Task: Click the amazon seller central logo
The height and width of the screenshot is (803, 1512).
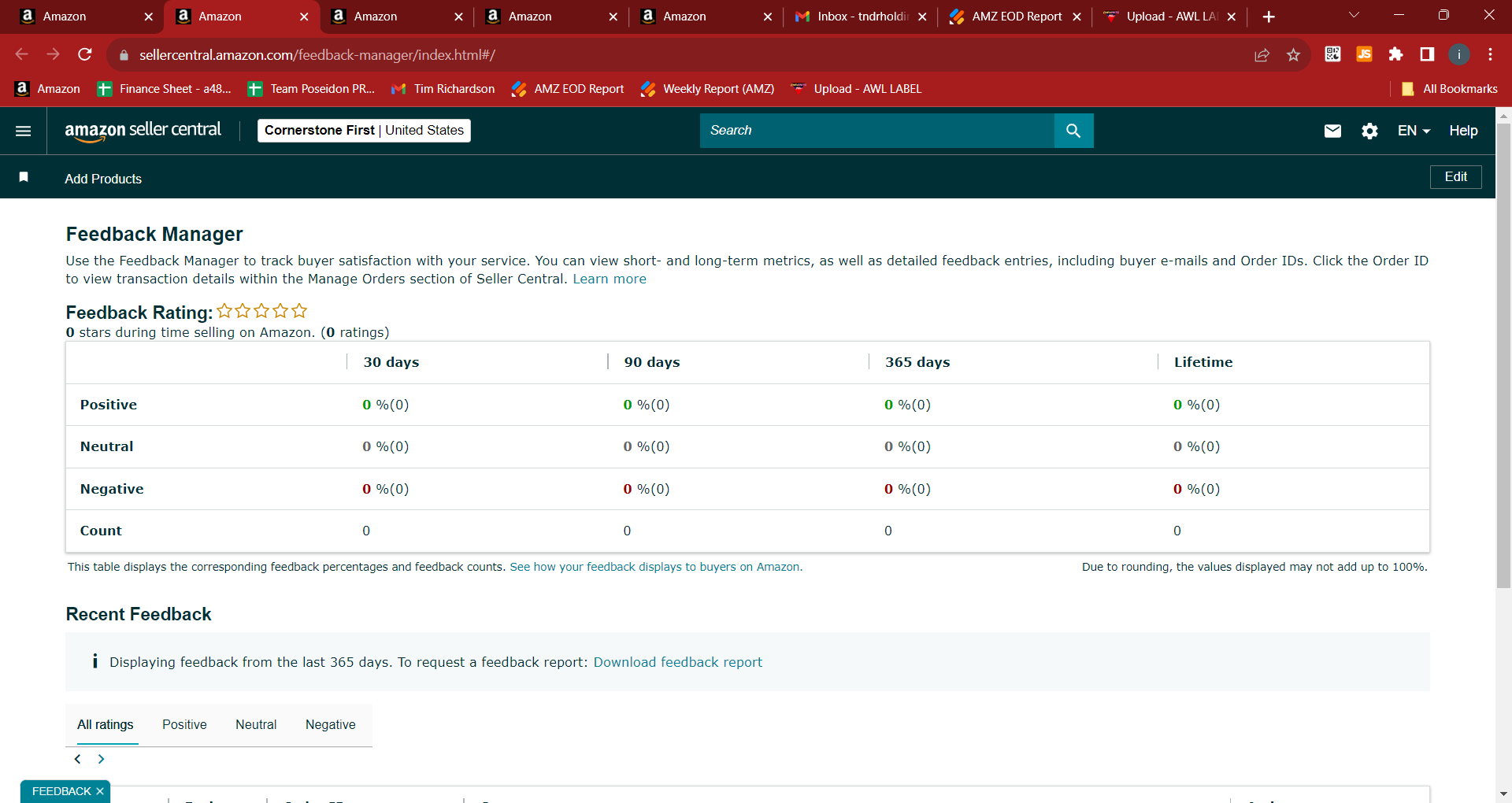Action: coord(143,131)
